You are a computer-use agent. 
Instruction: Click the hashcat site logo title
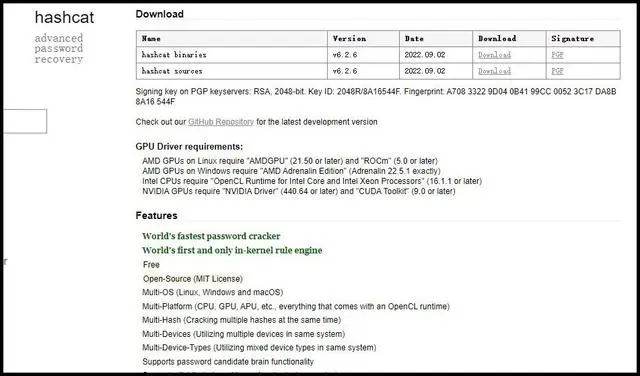(64, 17)
